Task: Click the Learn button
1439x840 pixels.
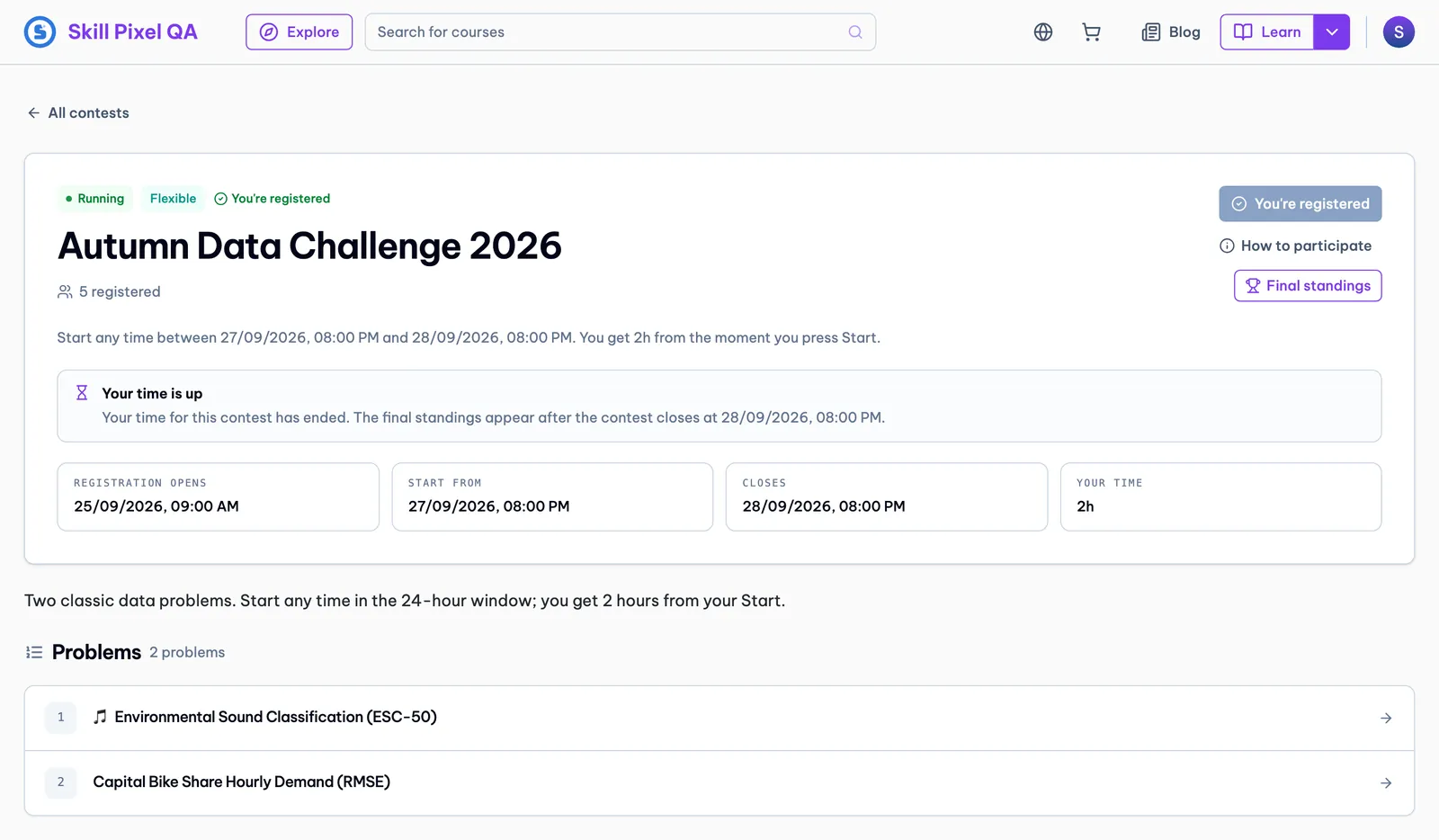Action: [x=1267, y=32]
